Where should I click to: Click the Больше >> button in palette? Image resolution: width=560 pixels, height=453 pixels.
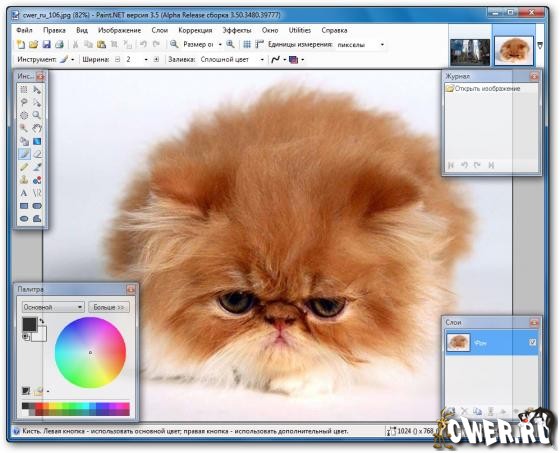[109, 307]
